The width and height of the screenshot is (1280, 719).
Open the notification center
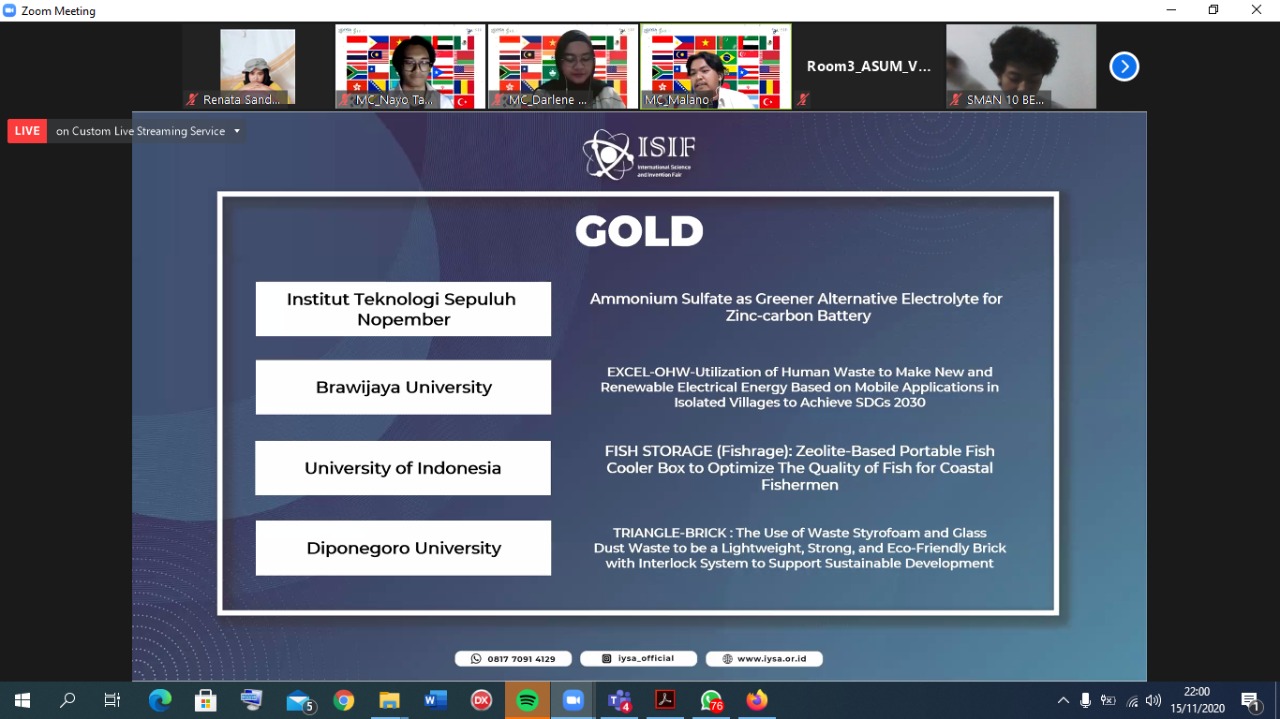1250,700
